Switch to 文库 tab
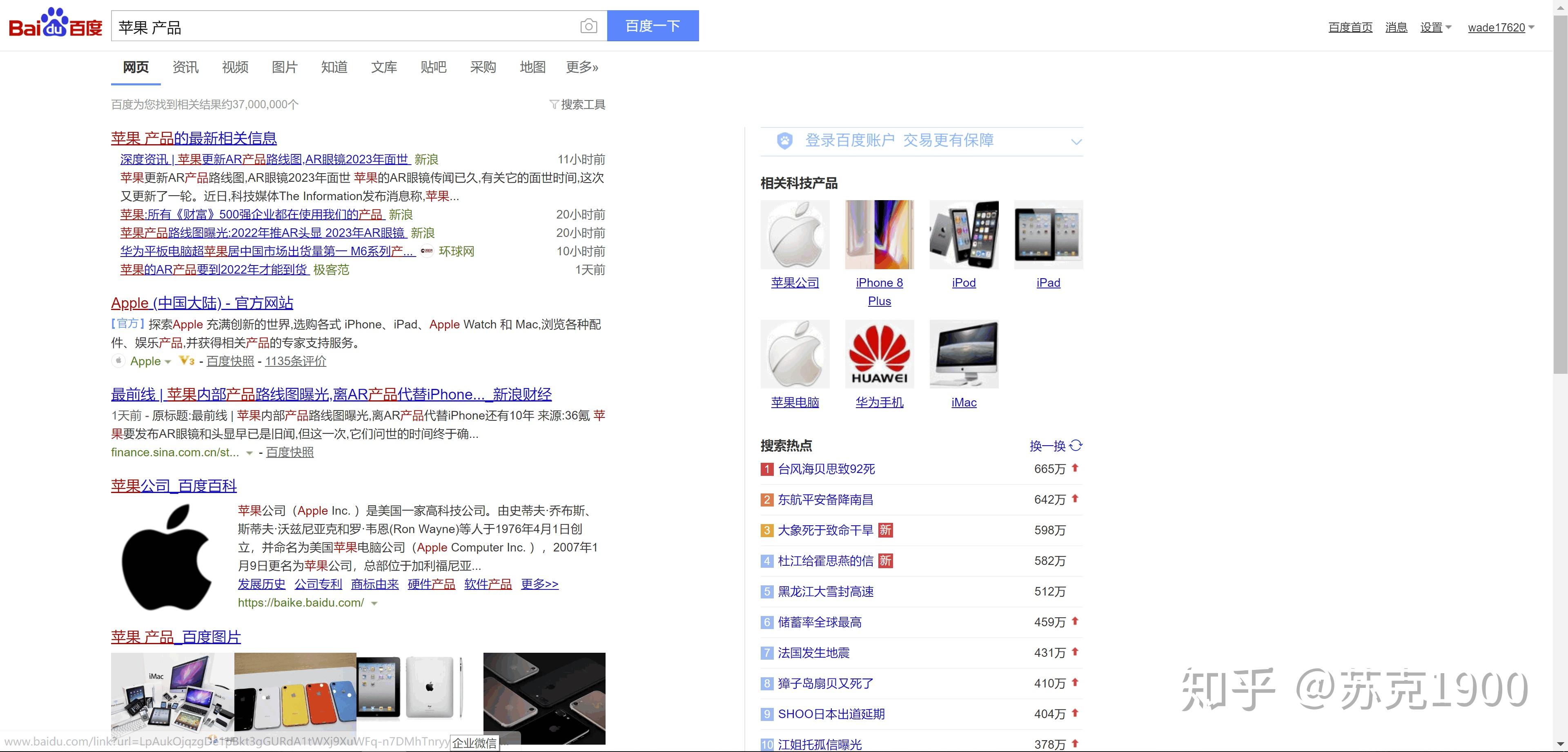1568x752 pixels. pyautogui.click(x=384, y=67)
